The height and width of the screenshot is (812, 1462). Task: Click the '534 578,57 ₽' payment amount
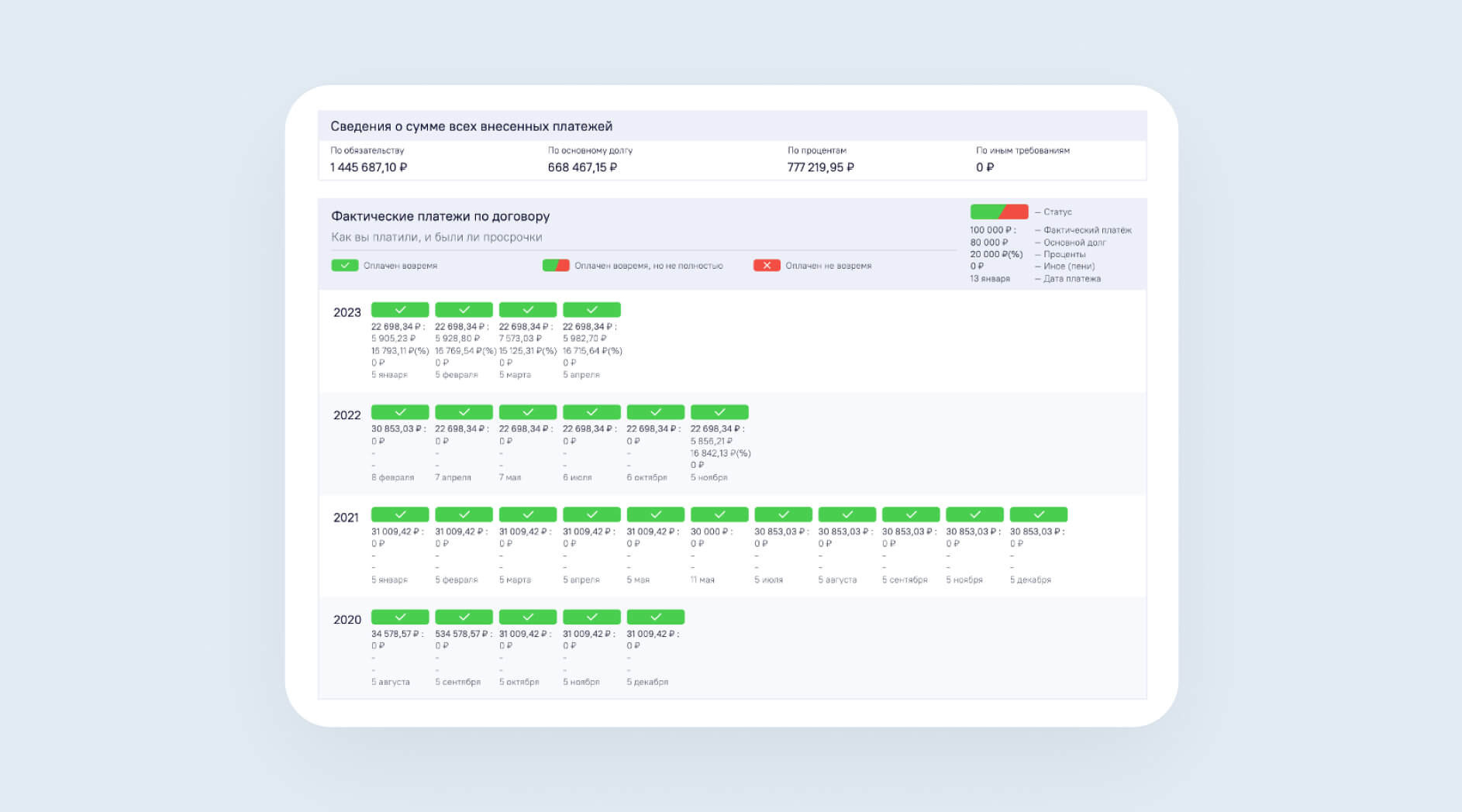[x=463, y=634]
